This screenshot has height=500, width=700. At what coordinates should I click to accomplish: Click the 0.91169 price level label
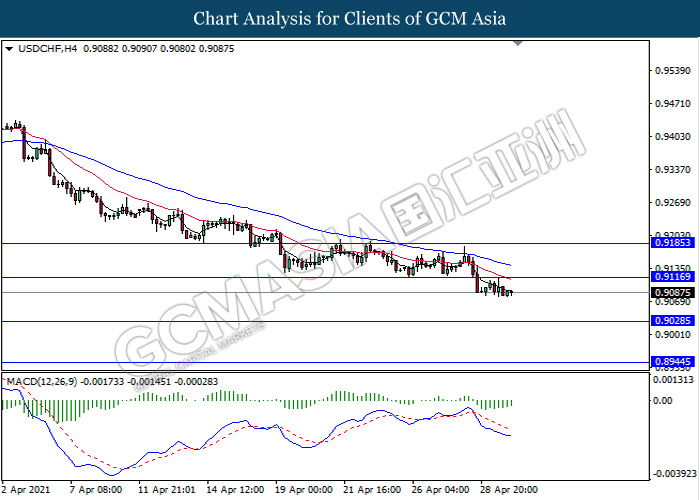[673, 277]
